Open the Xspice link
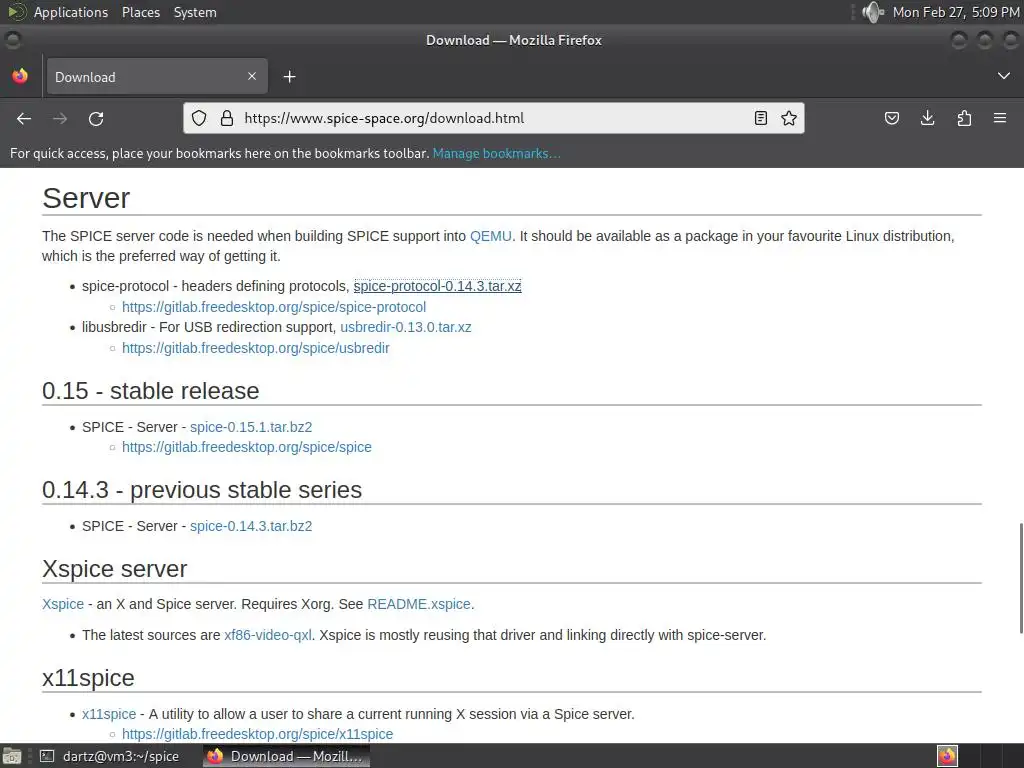1024x768 pixels. point(63,604)
